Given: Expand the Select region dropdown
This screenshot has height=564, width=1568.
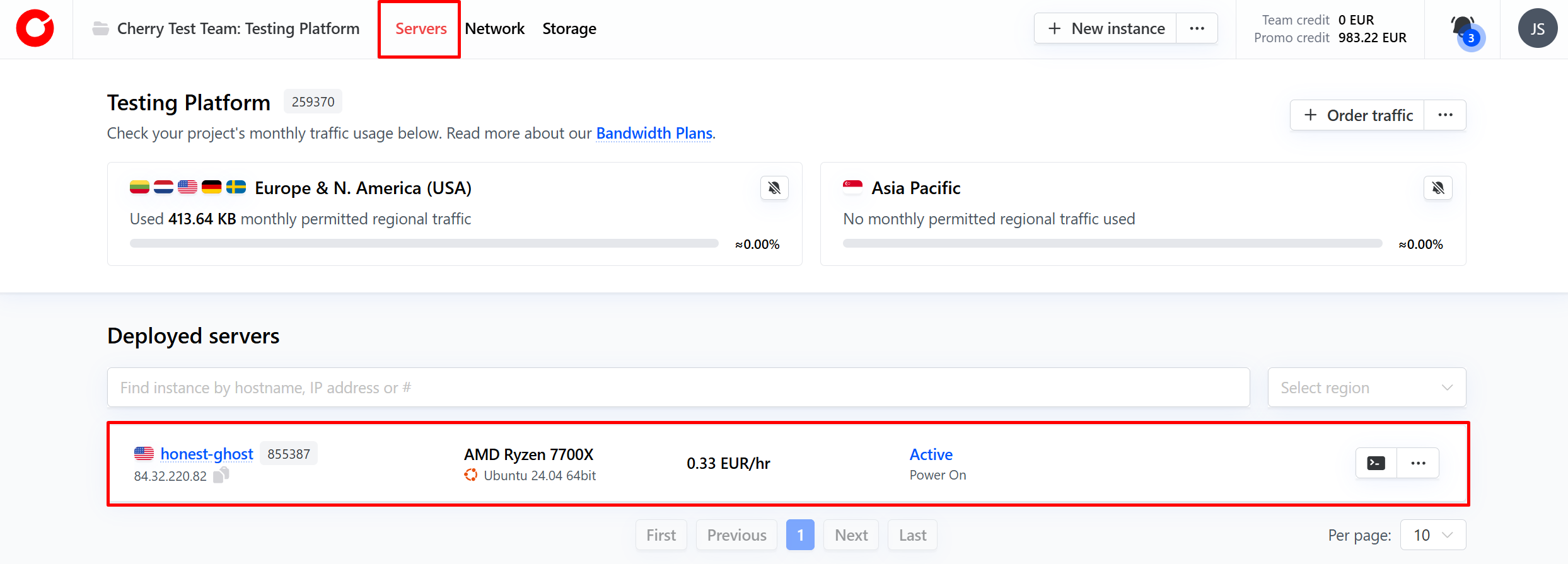Looking at the screenshot, I should (x=1366, y=388).
